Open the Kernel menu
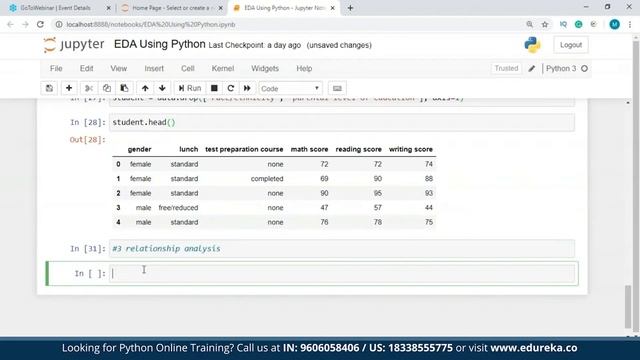 click(x=222, y=69)
